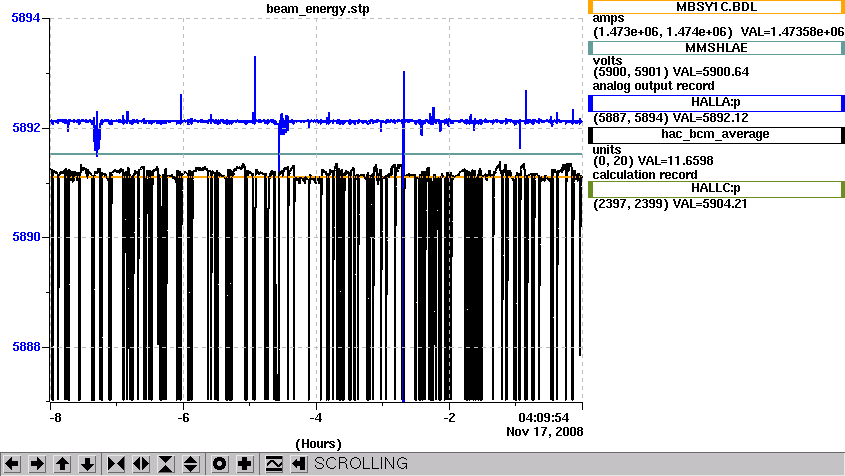Pan the plot down with the down arrow

click(87, 464)
